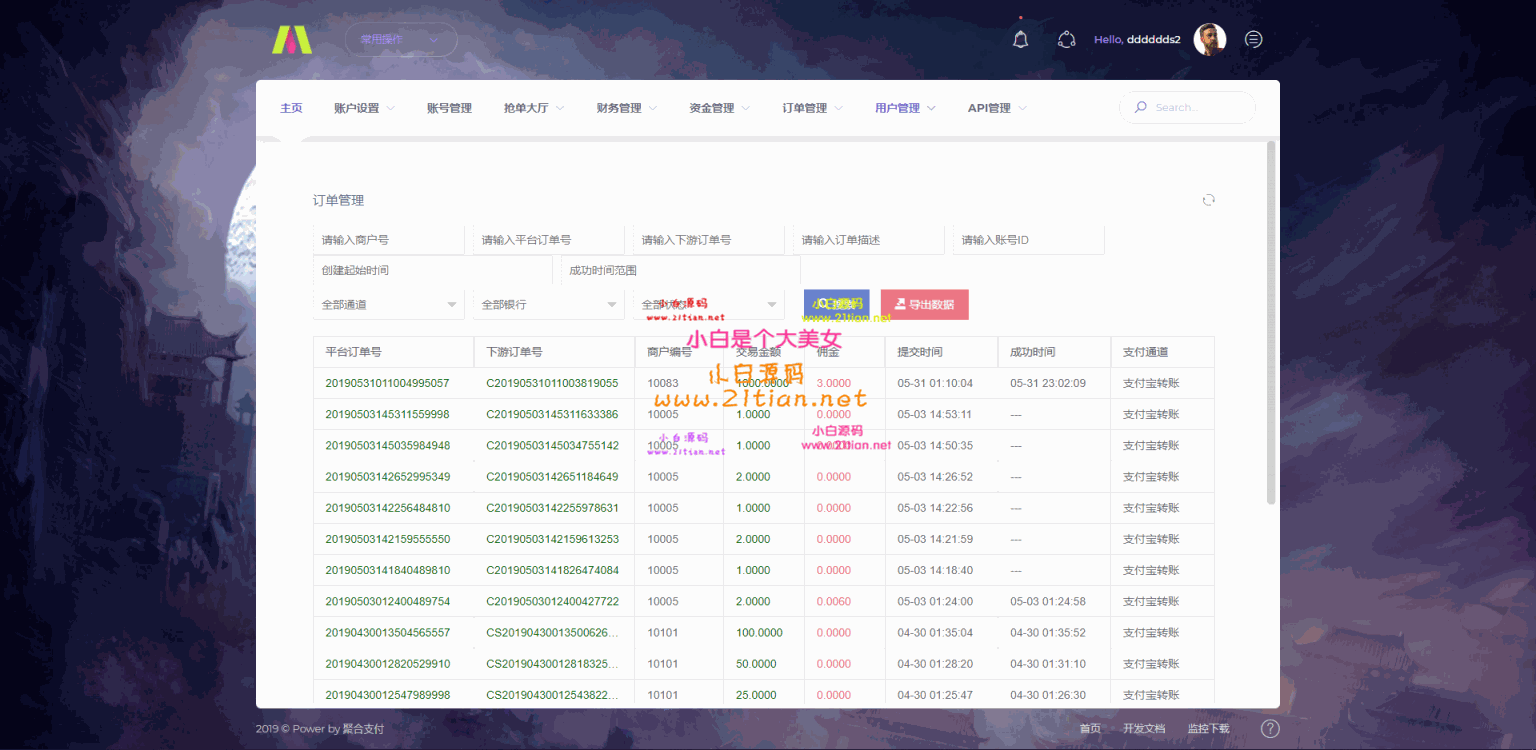The image size is (1536, 750).
Task: Open the user avatar profile picture
Action: coord(1210,39)
